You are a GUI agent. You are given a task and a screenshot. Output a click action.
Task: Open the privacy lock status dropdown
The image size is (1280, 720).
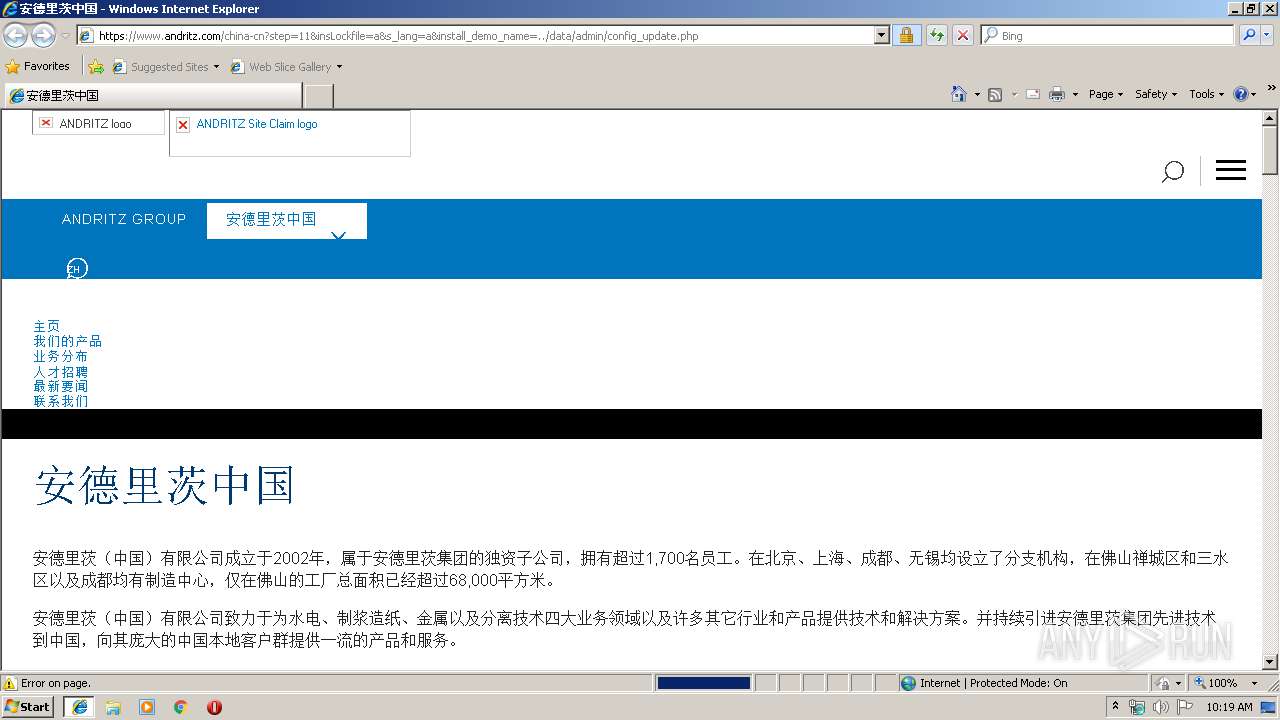click(1168, 683)
